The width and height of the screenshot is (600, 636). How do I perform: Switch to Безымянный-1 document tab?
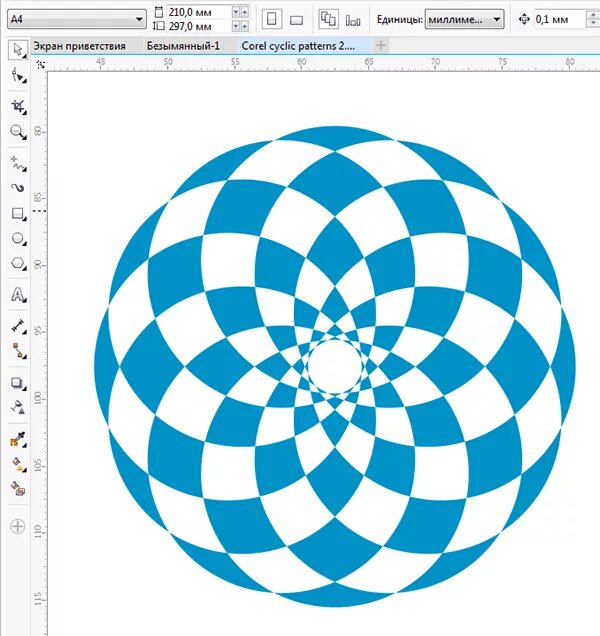(x=183, y=46)
